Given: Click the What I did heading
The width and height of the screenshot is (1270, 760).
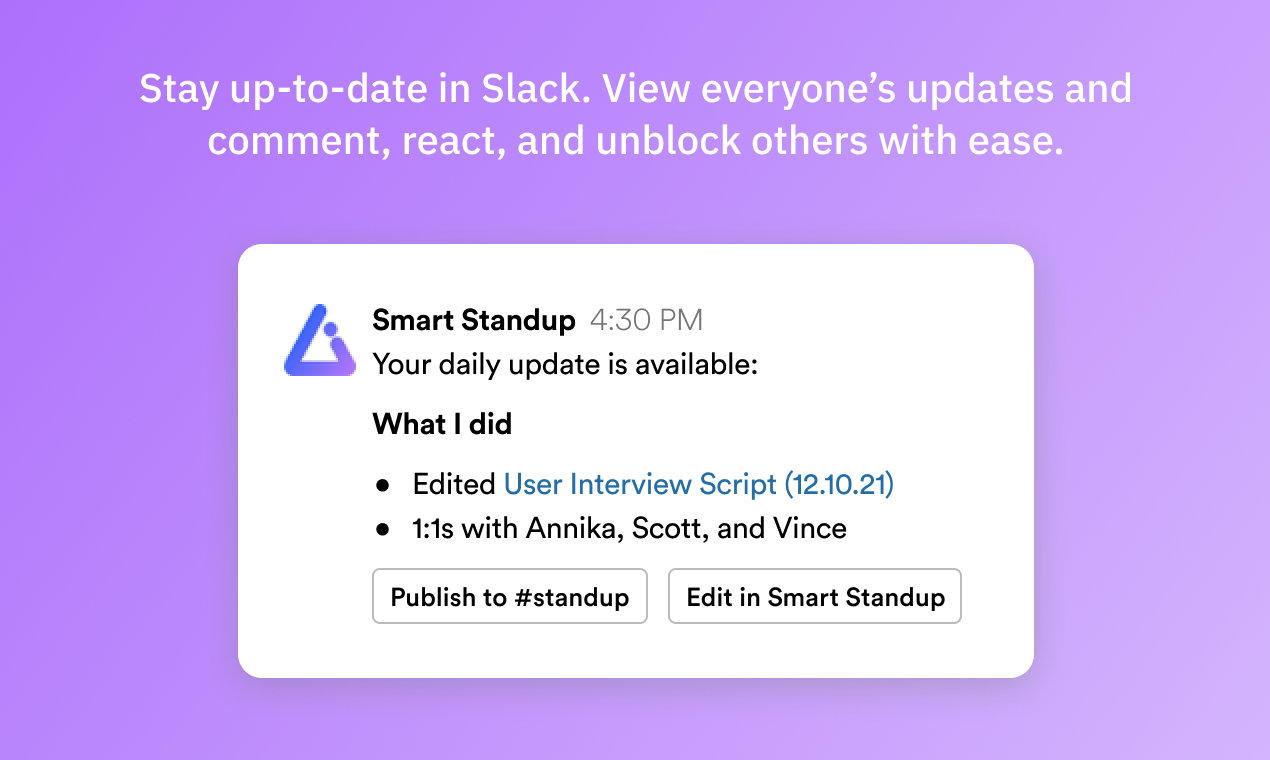Looking at the screenshot, I should [x=441, y=424].
